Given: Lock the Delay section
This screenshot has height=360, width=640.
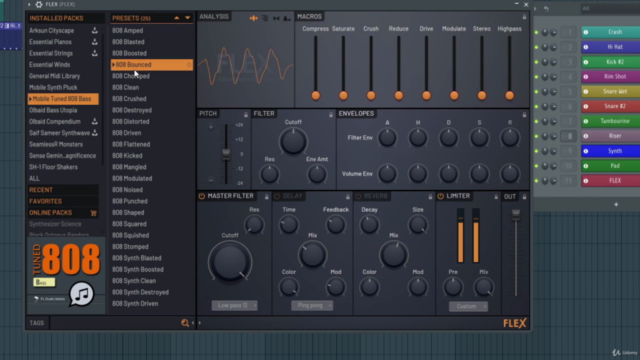Looking at the screenshot, I should (x=348, y=197).
